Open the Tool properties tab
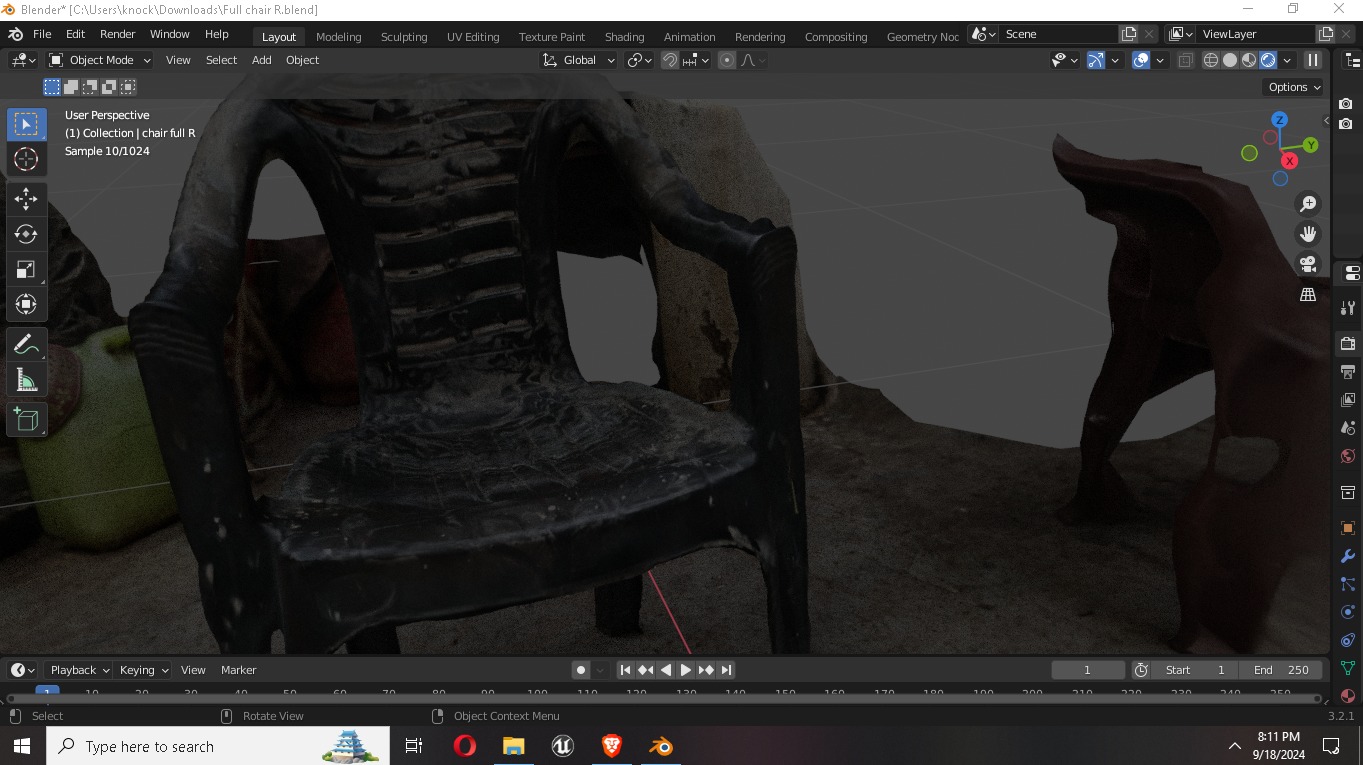Image resolution: width=1363 pixels, height=765 pixels. pyautogui.click(x=1348, y=307)
